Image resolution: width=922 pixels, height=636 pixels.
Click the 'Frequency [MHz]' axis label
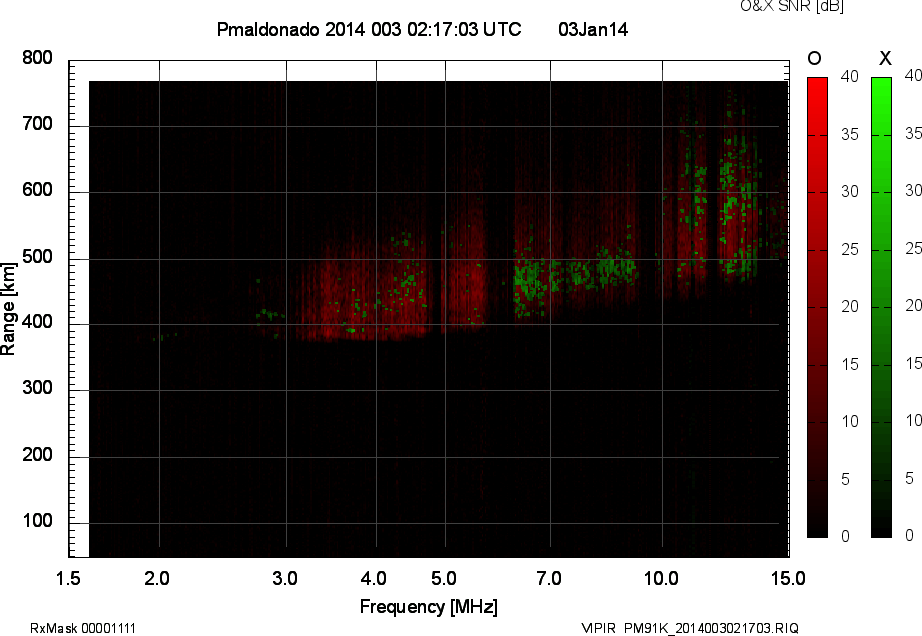pos(429,607)
